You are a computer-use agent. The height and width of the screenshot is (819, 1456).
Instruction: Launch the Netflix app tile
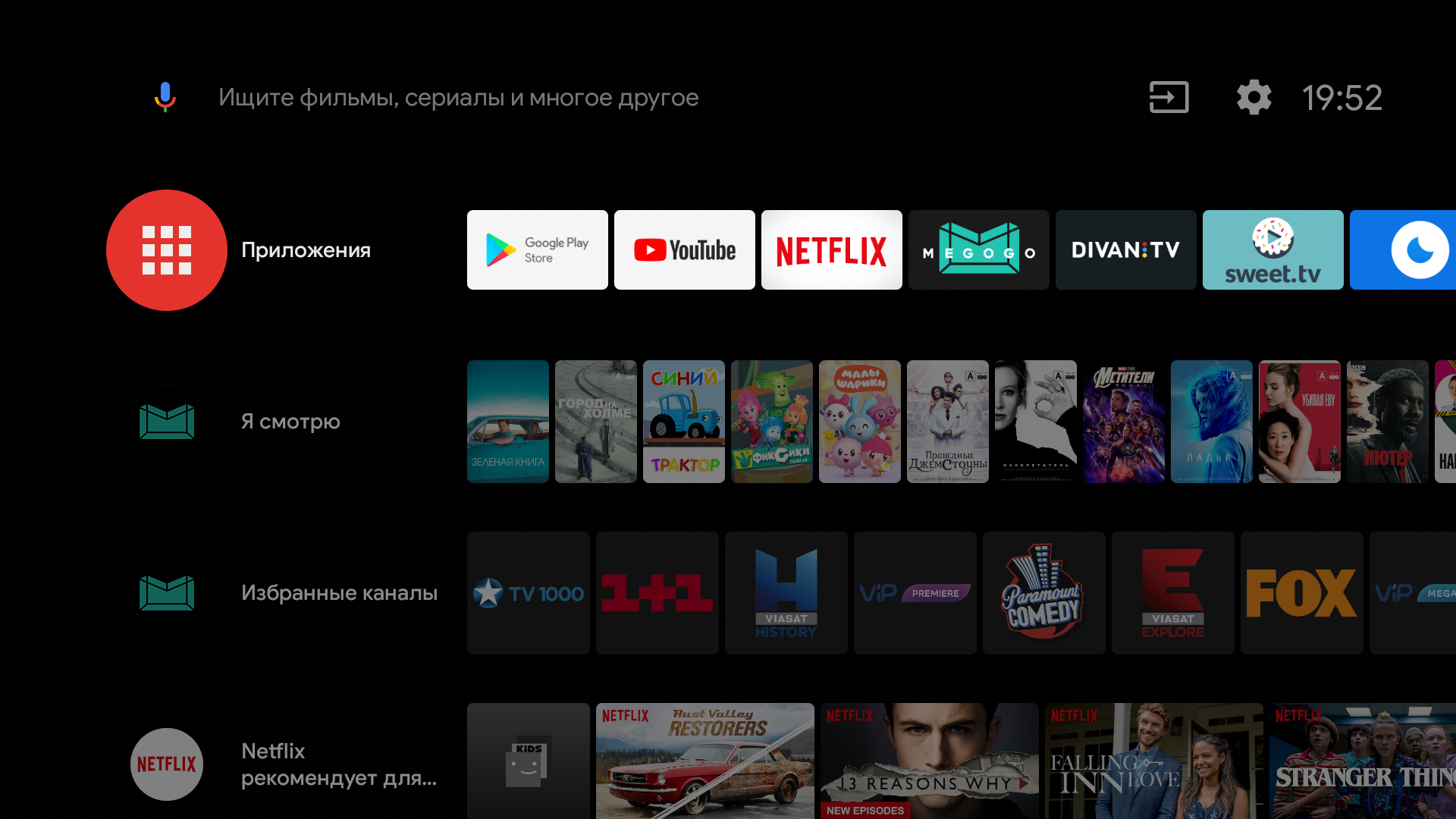pos(832,250)
